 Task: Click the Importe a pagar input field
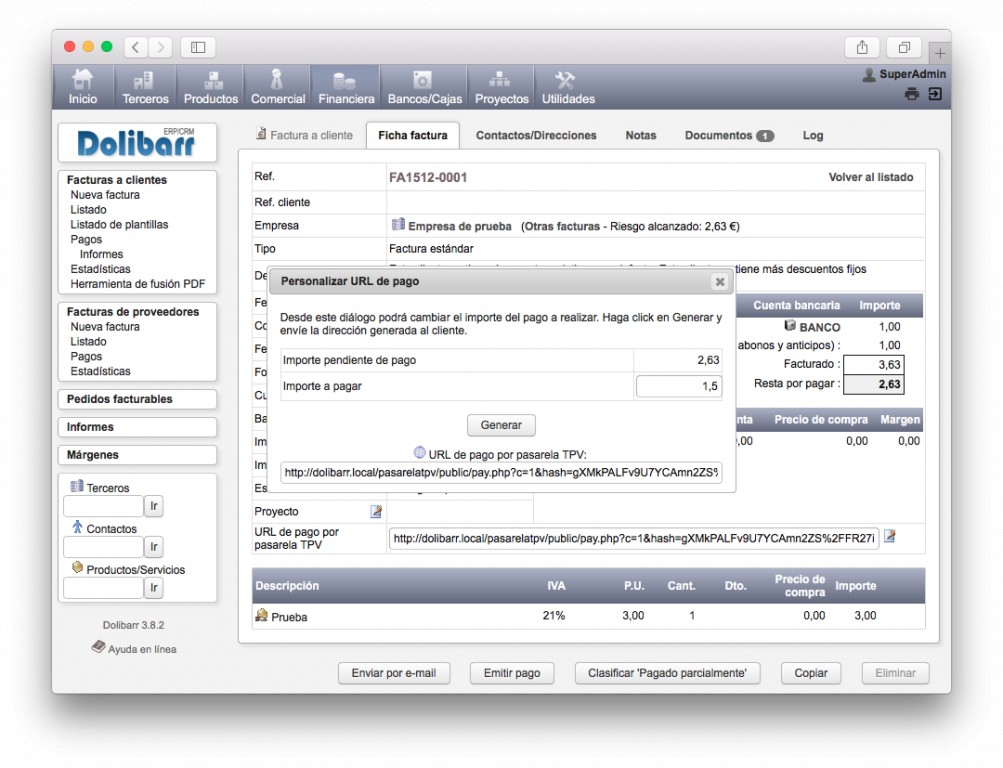678,386
